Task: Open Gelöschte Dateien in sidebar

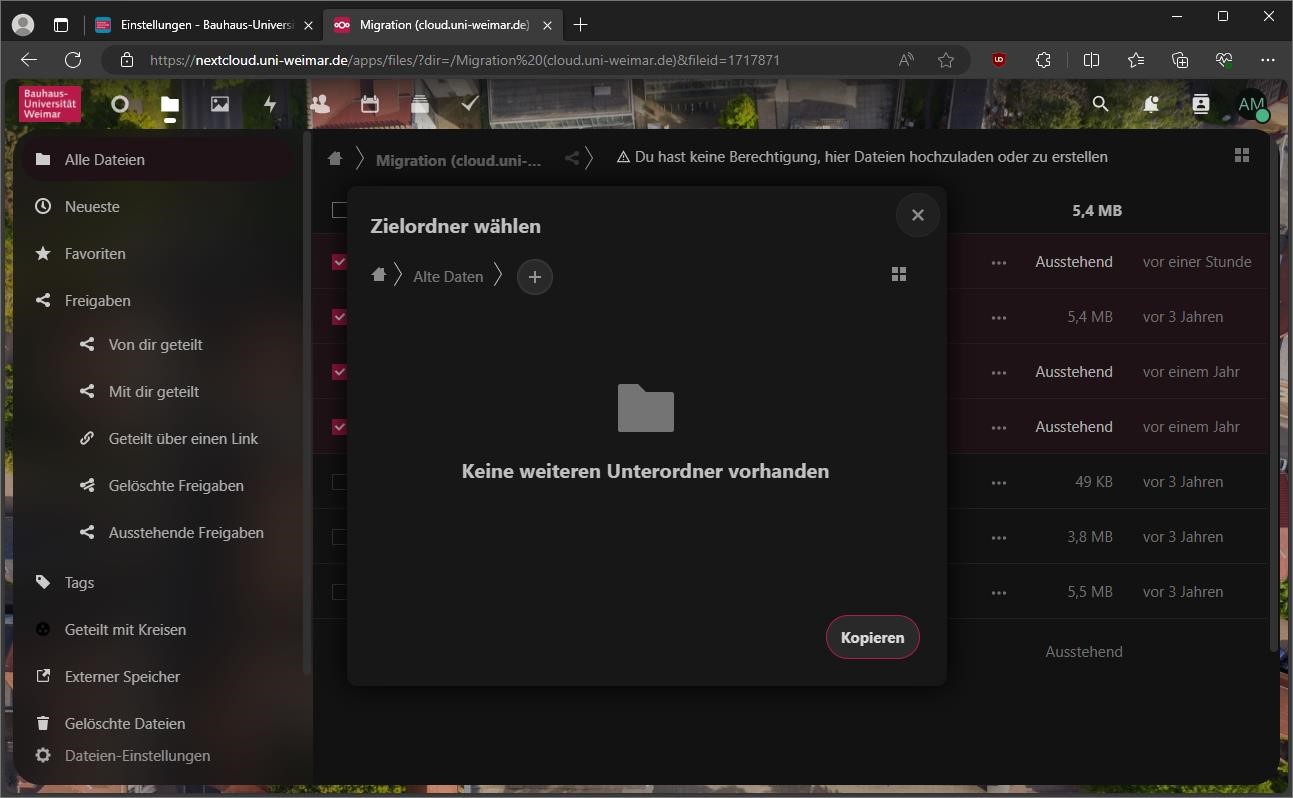Action: point(124,723)
